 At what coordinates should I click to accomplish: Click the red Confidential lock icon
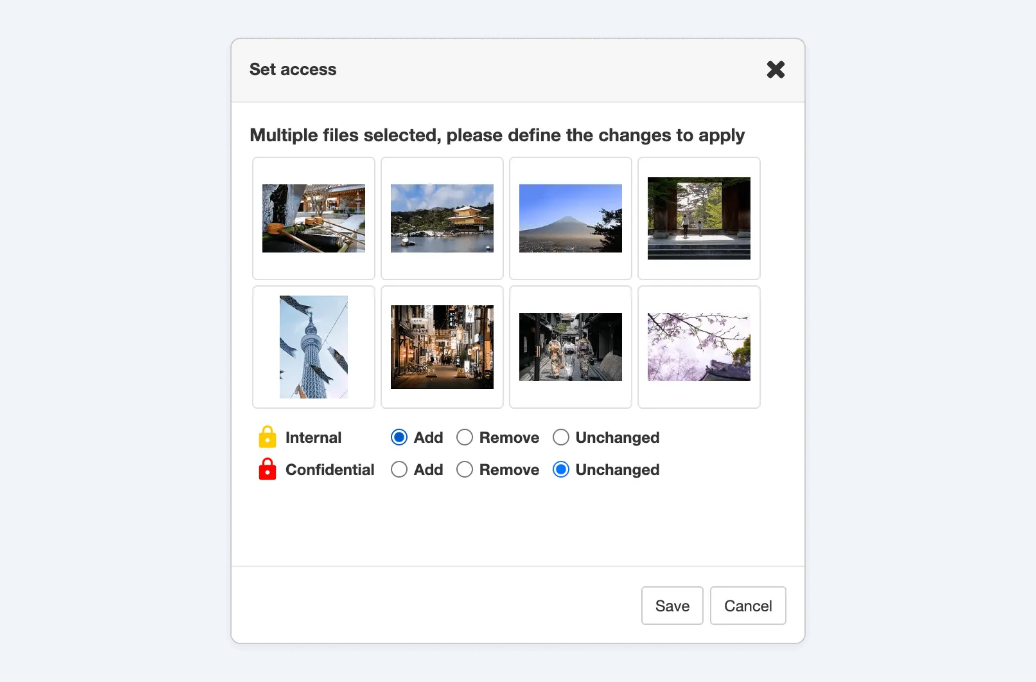(x=267, y=469)
